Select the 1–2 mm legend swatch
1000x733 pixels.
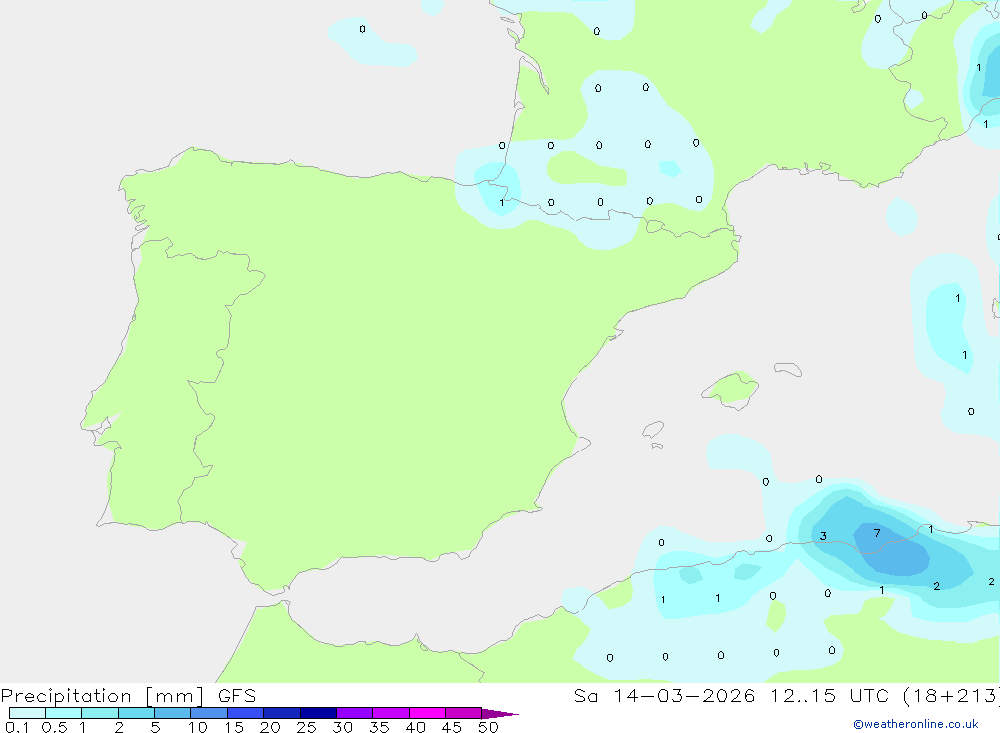coord(100,713)
